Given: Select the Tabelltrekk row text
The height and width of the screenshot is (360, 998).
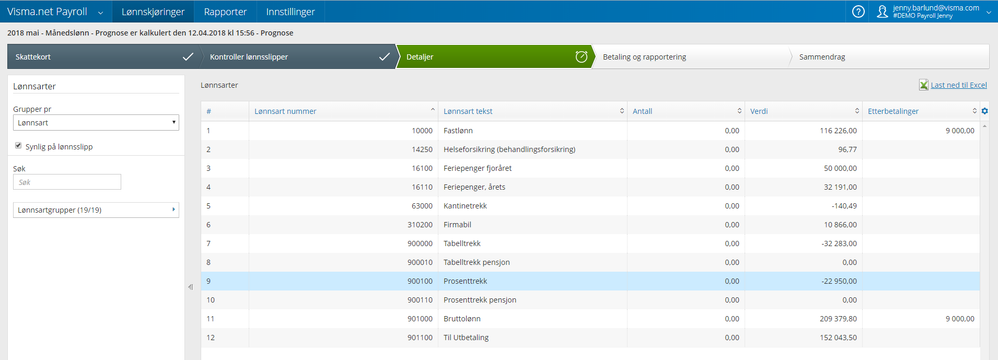Looking at the screenshot, I should coord(461,244).
